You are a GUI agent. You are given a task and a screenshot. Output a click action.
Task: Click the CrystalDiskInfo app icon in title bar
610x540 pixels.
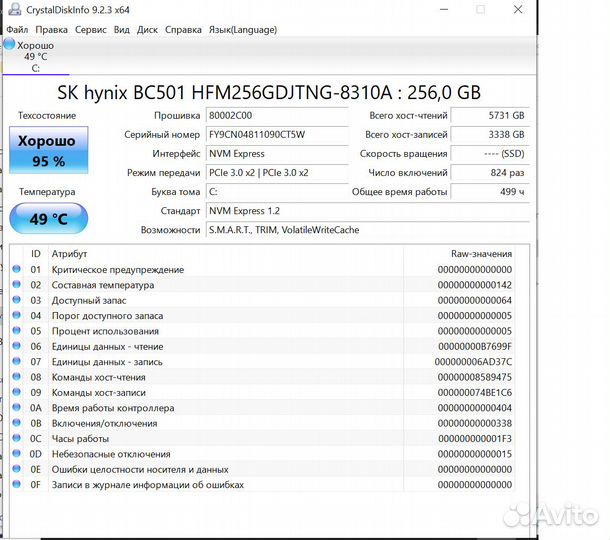[14, 9]
